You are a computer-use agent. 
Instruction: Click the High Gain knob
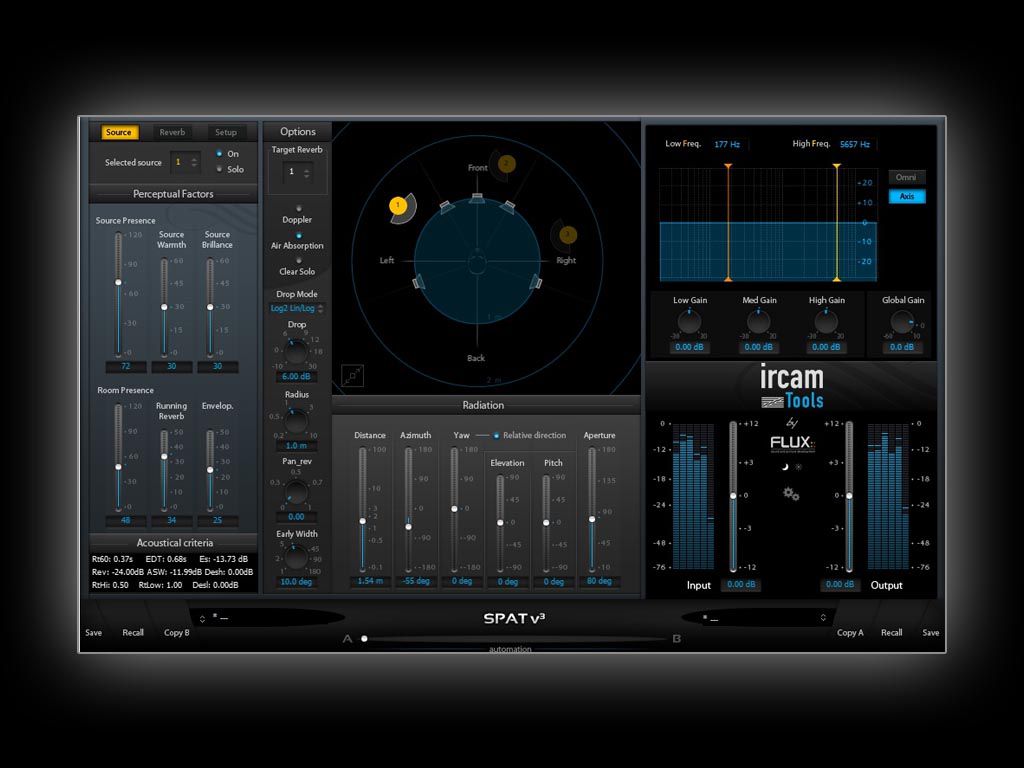tap(826, 321)
